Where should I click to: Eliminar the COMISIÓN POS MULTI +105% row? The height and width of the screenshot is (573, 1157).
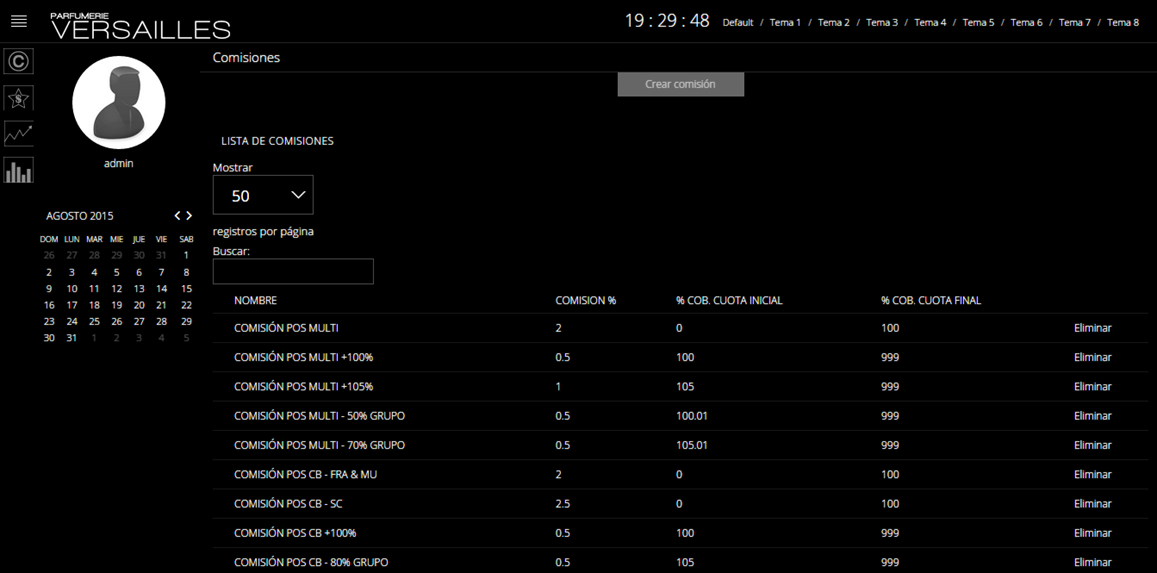click(x=1092, y=386)
